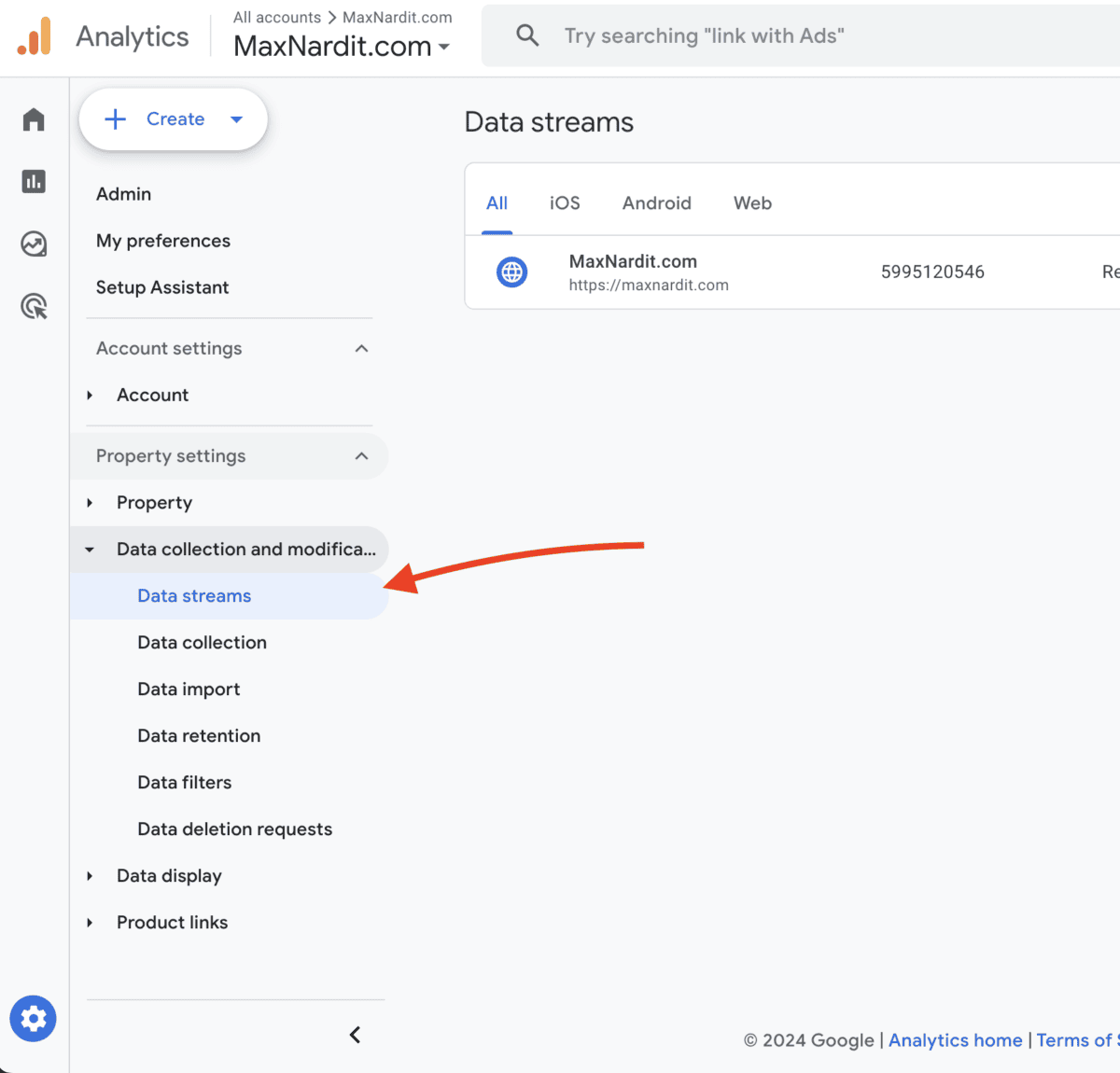Viewport: 1120px width, 1073px height.
Task: Switch to the Android tab
Action: 657,203
